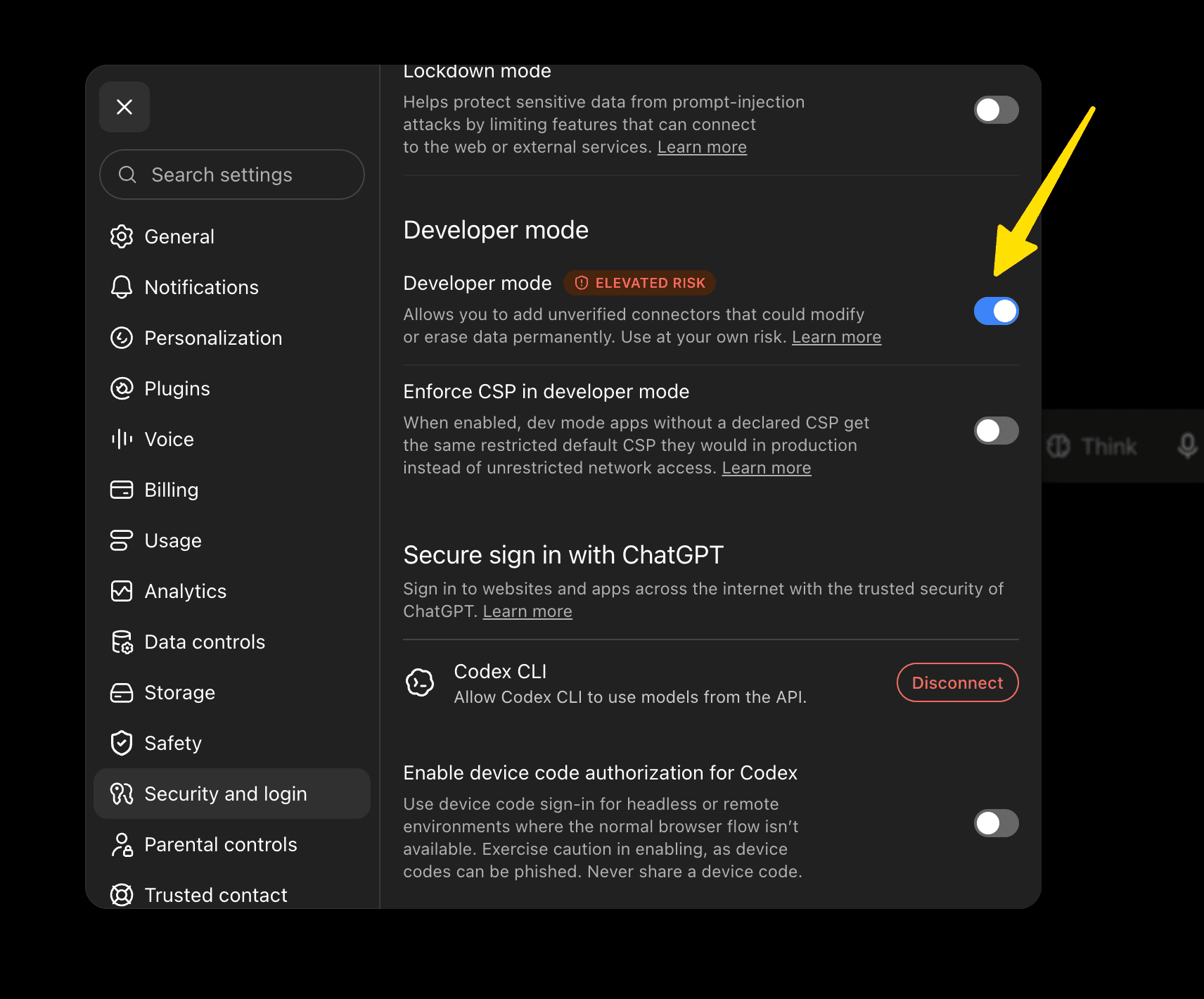Image resolution: width=1204 pixels, height=999 pixels.
Task: Click the "Secure sign in with ChatGPT" heading
Action: 563,555
